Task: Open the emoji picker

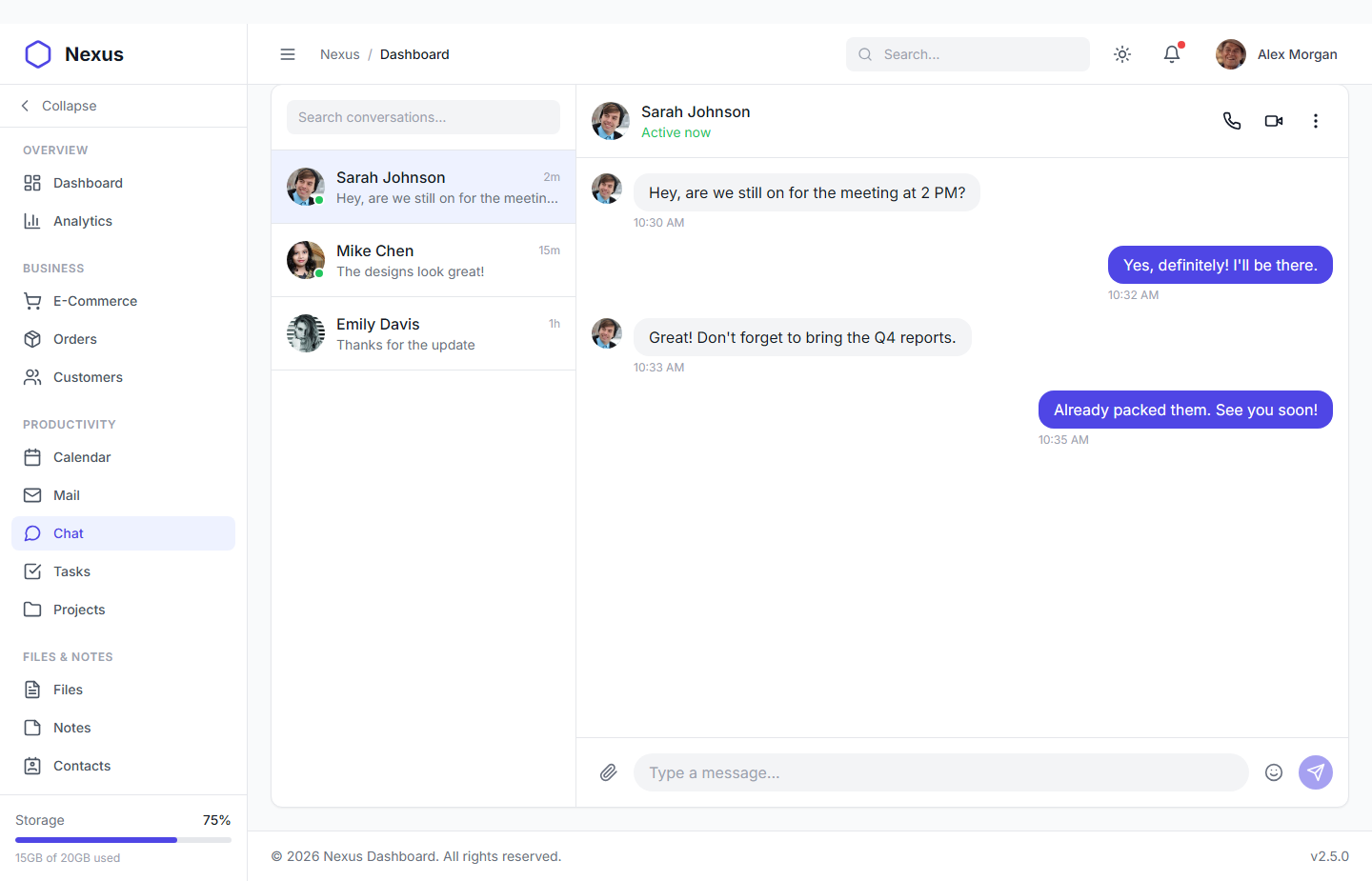Action: (1274, 772)
